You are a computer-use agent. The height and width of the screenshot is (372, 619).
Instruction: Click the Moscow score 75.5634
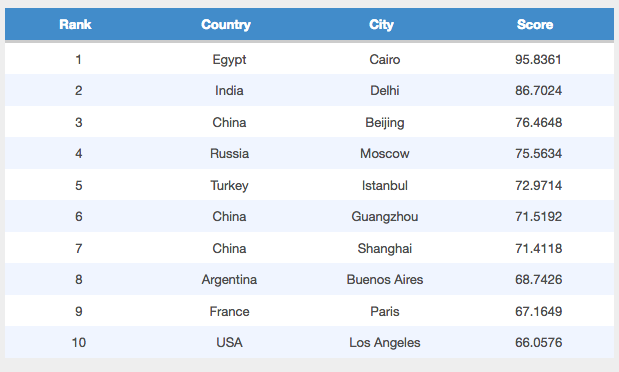pos(538,153)
